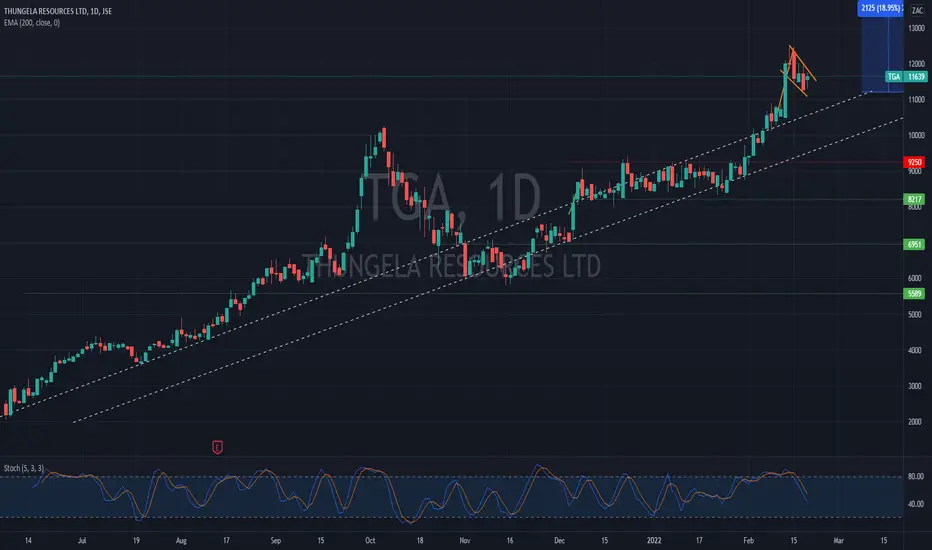Click the 12000 price axis value

pos(916,64)
